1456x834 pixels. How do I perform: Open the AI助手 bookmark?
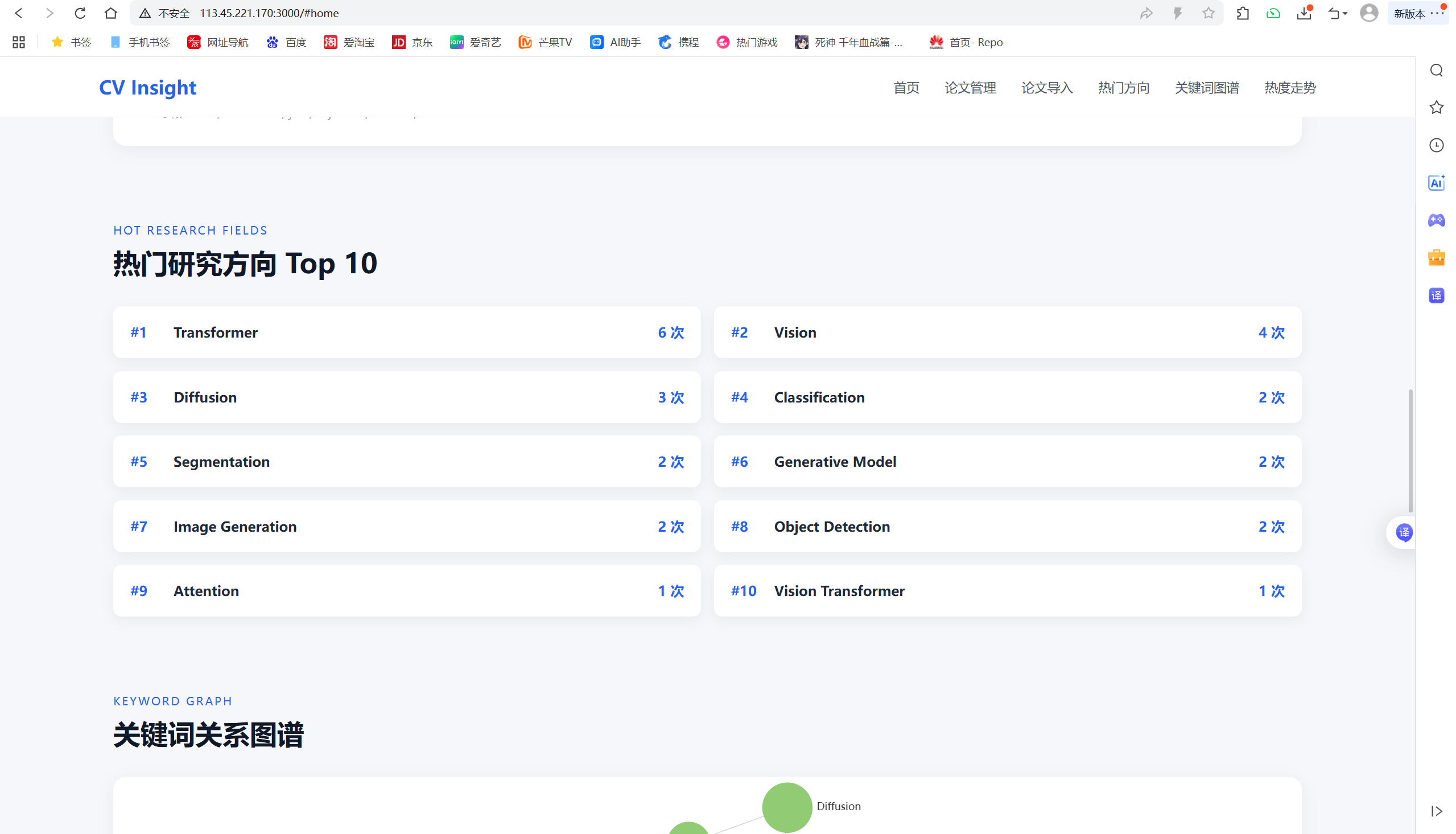pyautogui.click(x=615, y=42)
